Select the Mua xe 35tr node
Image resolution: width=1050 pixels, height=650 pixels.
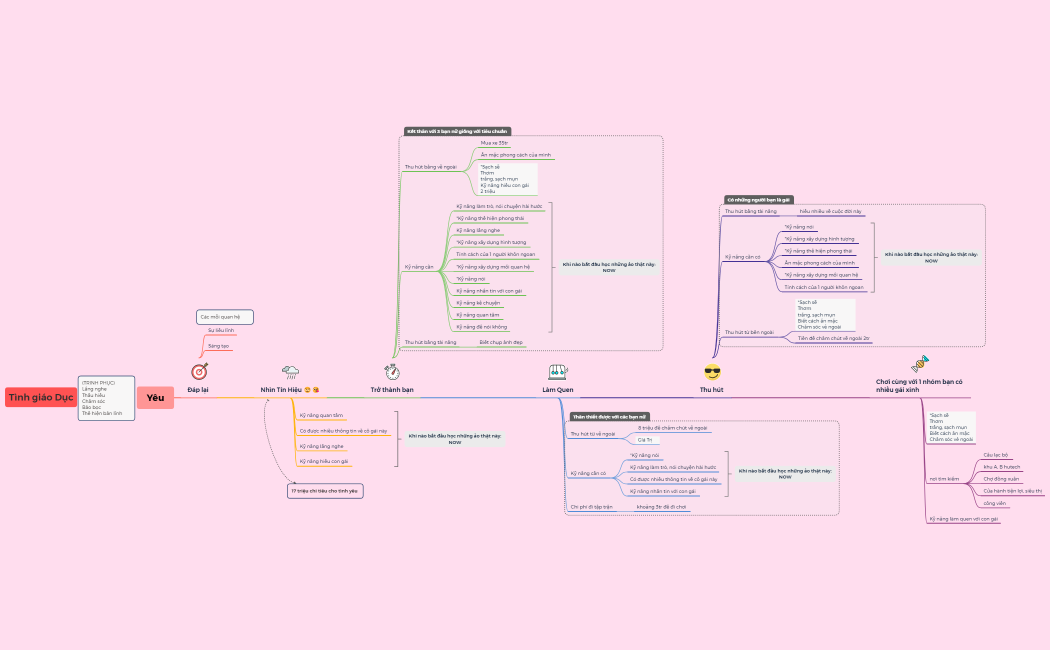pyautogui.click(x=494, y=143)
